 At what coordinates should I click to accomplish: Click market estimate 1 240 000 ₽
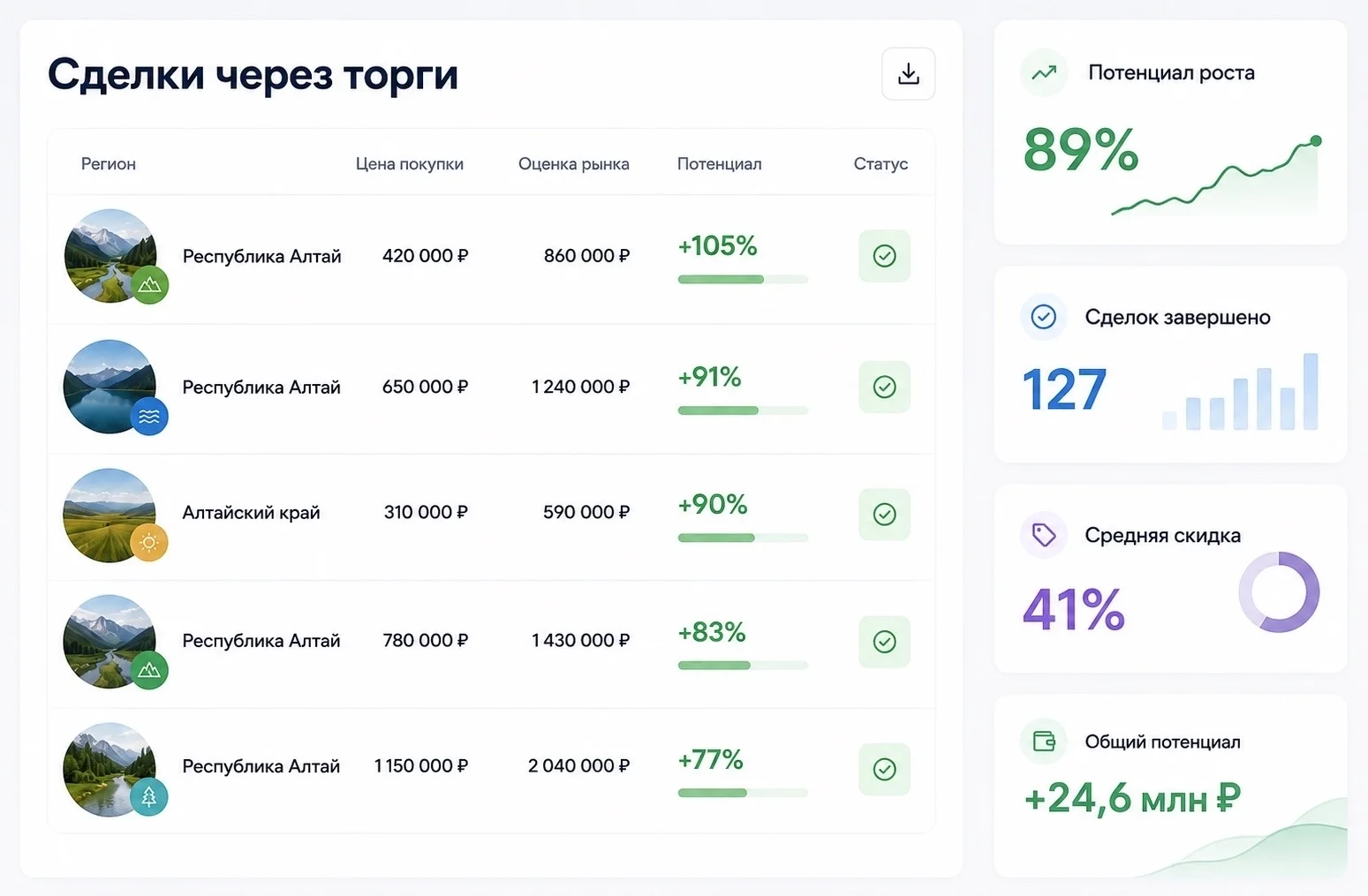click(580, 387)
